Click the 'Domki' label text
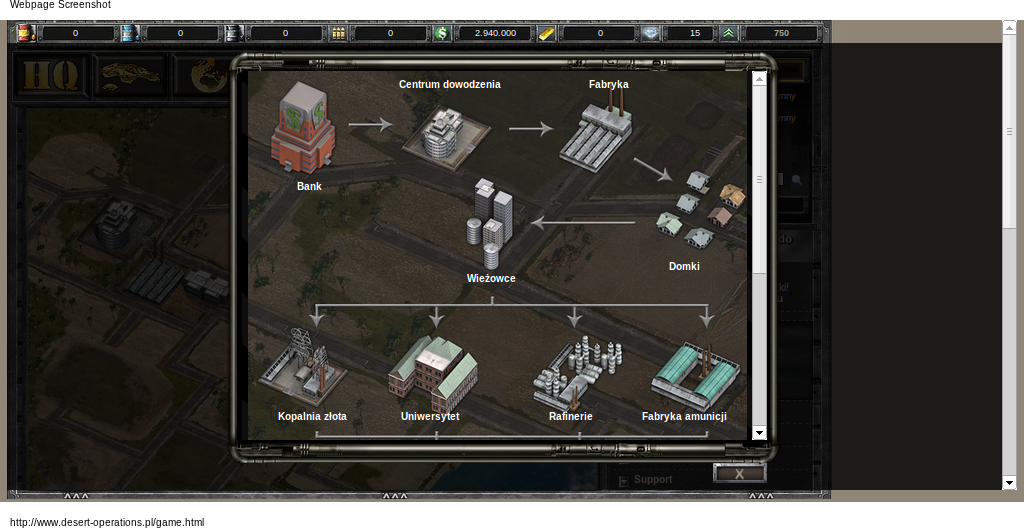Screen dimensions: 1024x528 [684, 267]
